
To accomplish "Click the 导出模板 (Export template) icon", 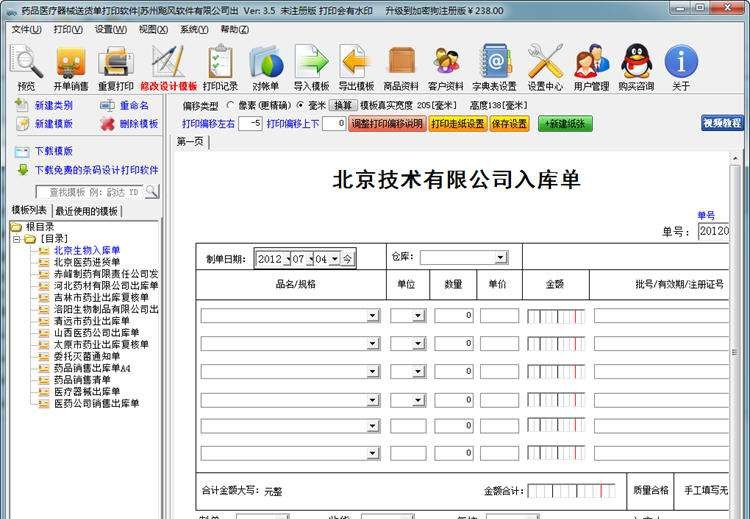I will tap(356, 63).
